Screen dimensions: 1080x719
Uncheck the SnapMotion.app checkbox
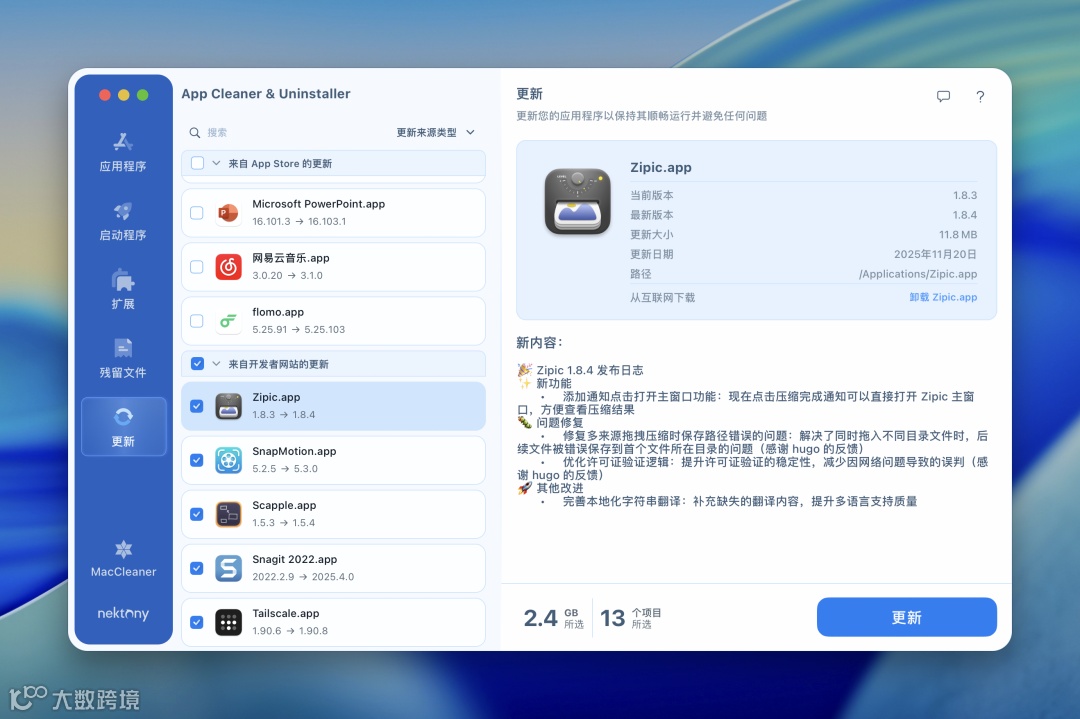(196, 460)
